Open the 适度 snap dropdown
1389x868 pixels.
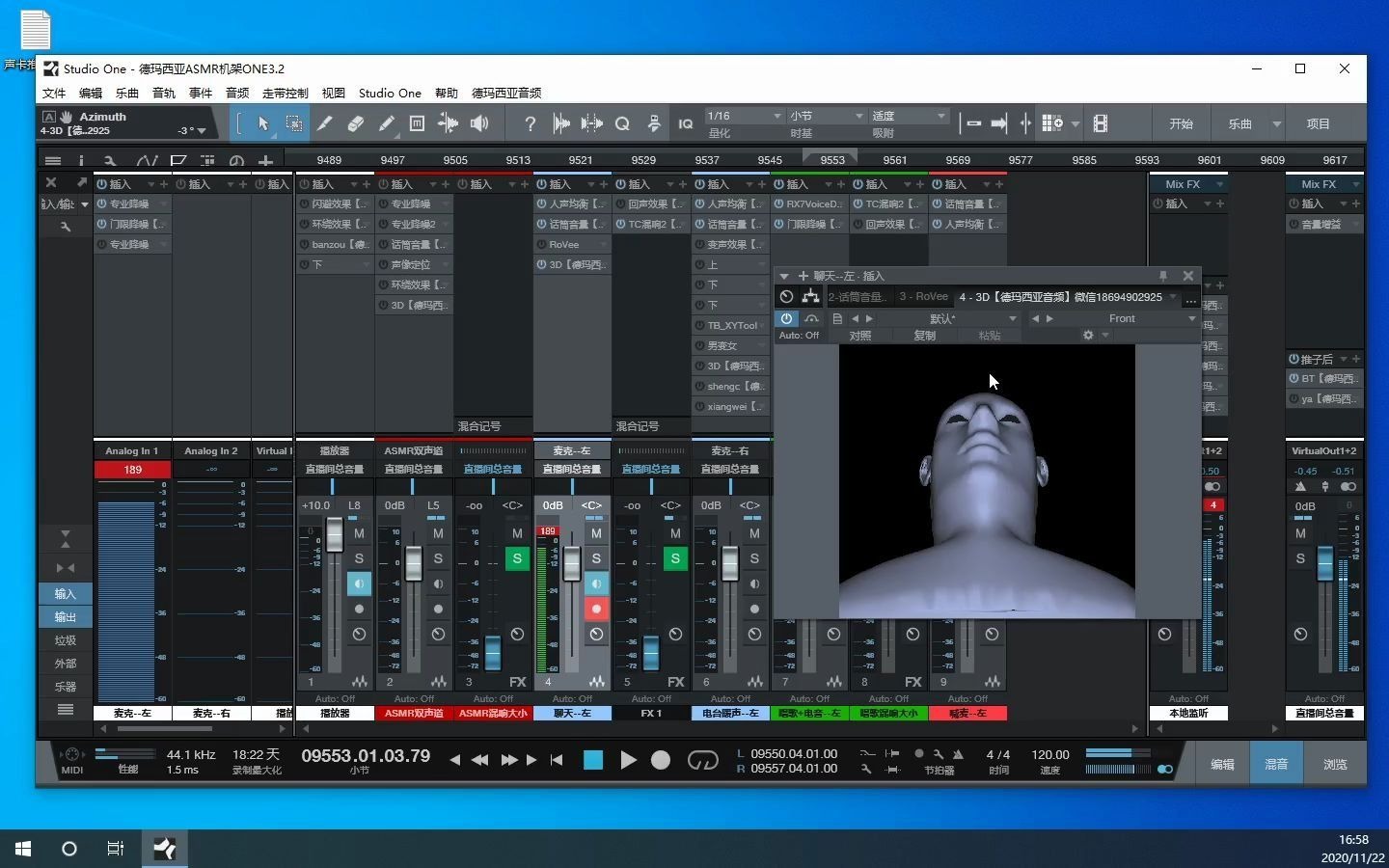pos(909,116)
